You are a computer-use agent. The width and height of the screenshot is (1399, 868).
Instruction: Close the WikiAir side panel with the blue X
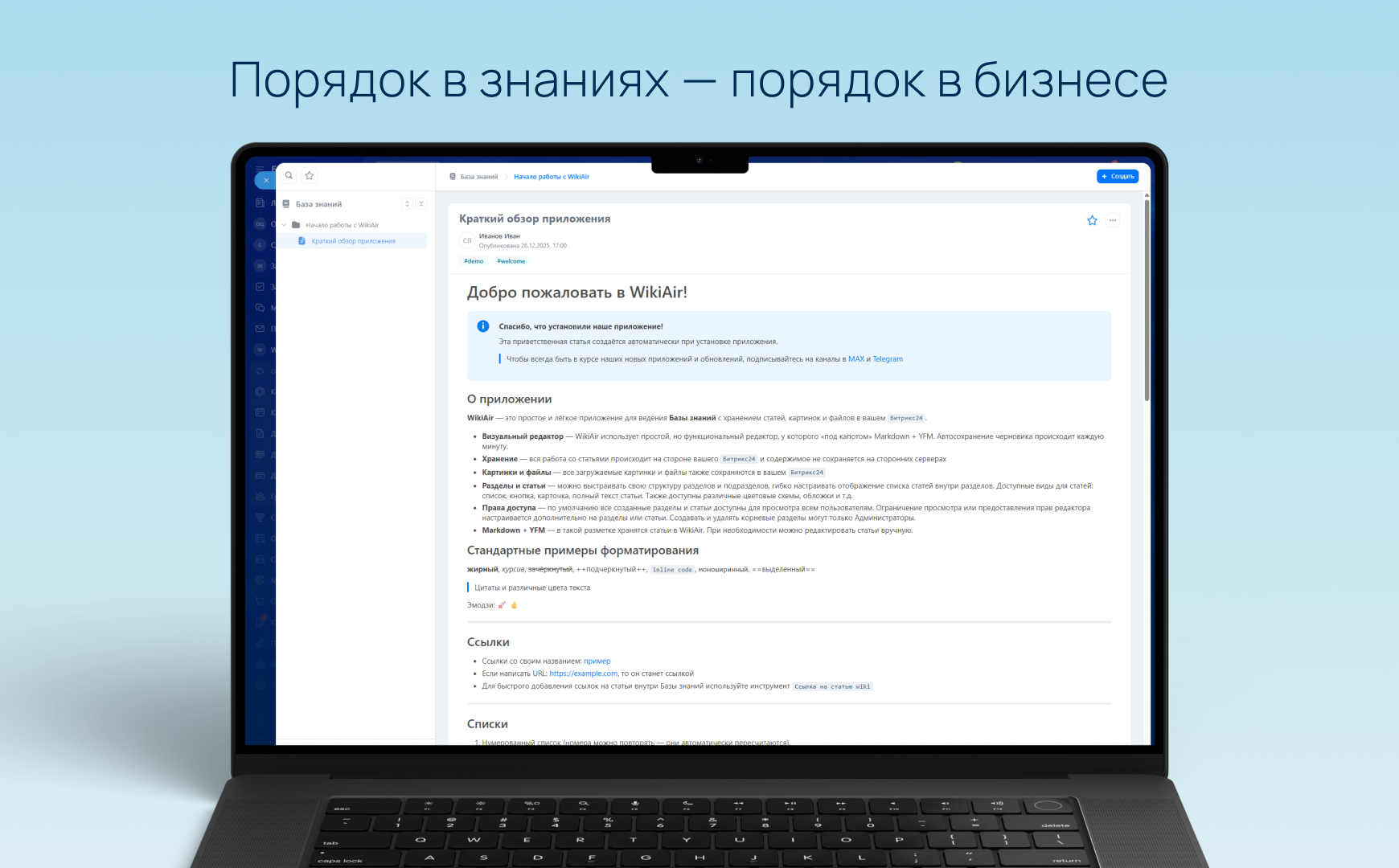click(266, 180)
